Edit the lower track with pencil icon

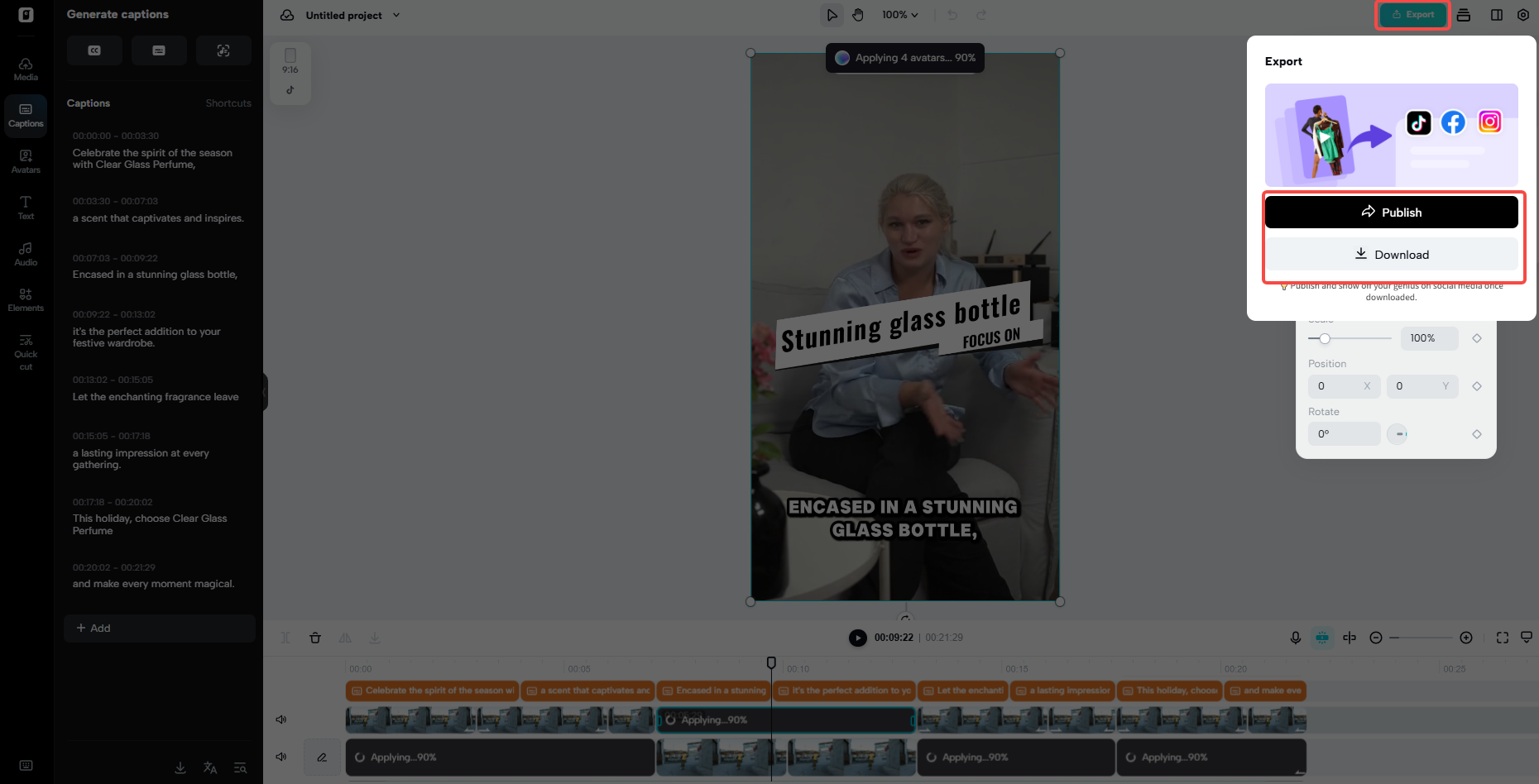(322, 758)
